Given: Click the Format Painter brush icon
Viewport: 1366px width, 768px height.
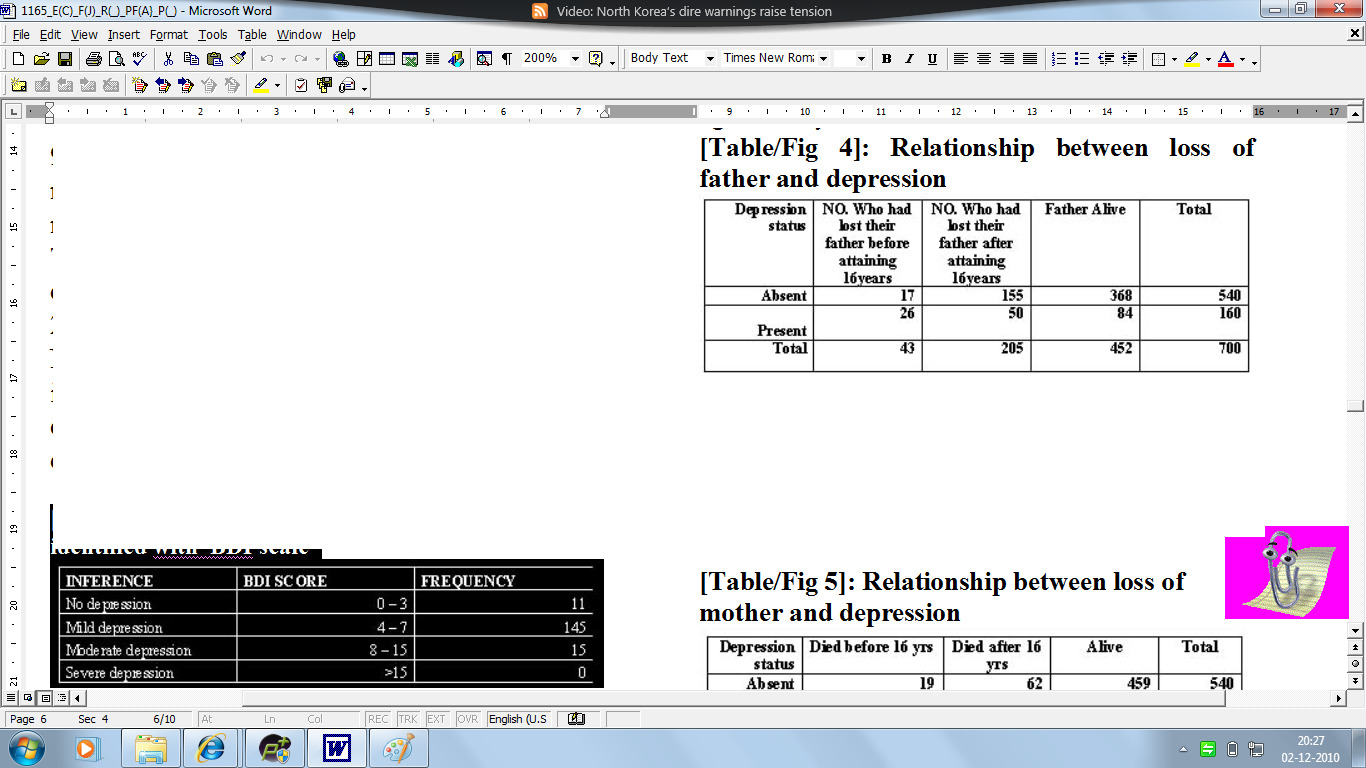Looking at the screenshot, I should pyautogui.click(x=238, y=59).
